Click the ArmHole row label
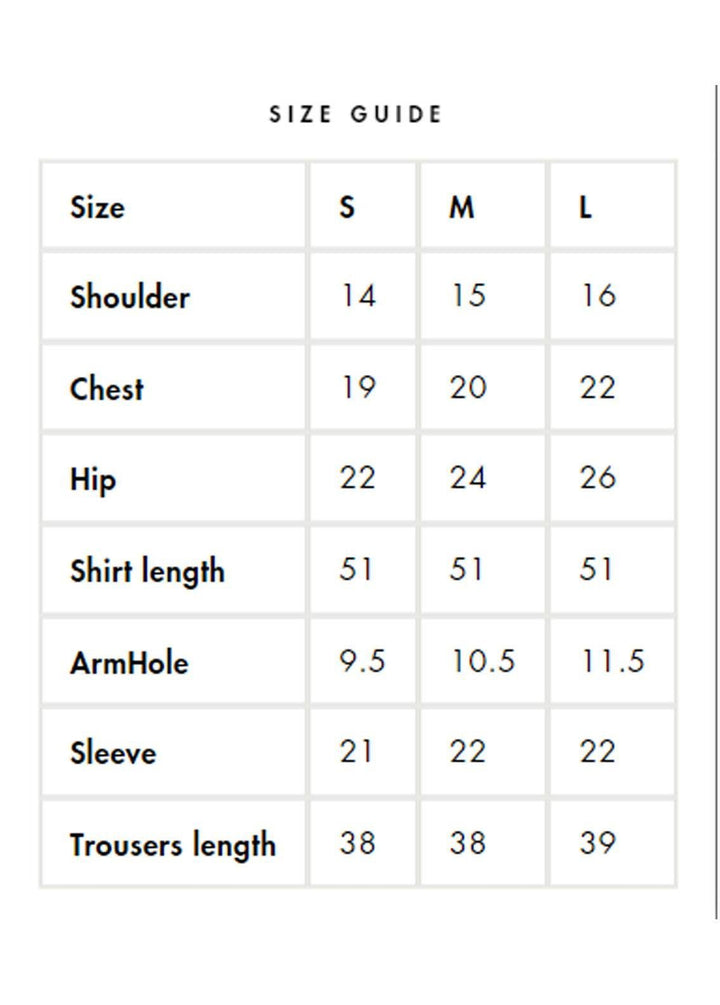This screenshot has height=1005, width=720. 129,662
